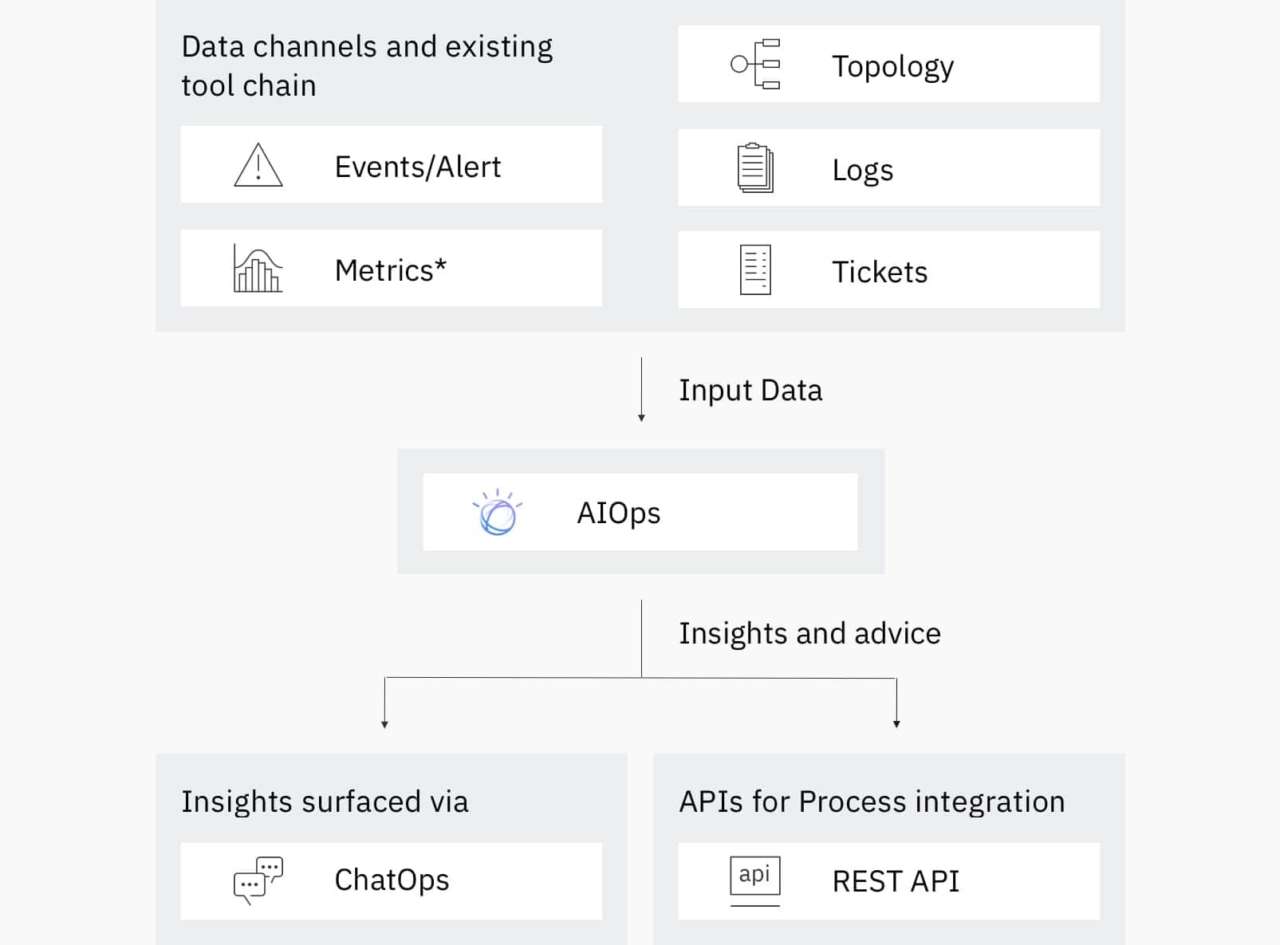The image size is (1280, 945).
Task: Click the Input Data arrow label
Action: point(750,390)
